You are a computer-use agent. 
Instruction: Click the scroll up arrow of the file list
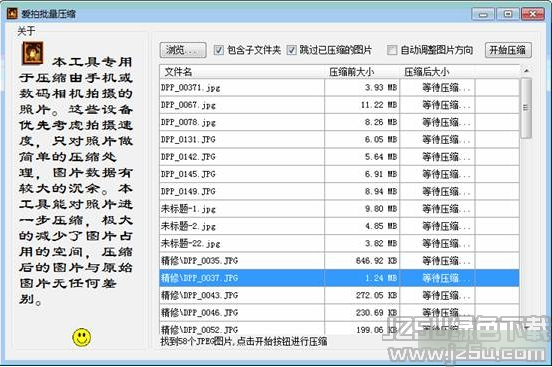tap(526, 70)
